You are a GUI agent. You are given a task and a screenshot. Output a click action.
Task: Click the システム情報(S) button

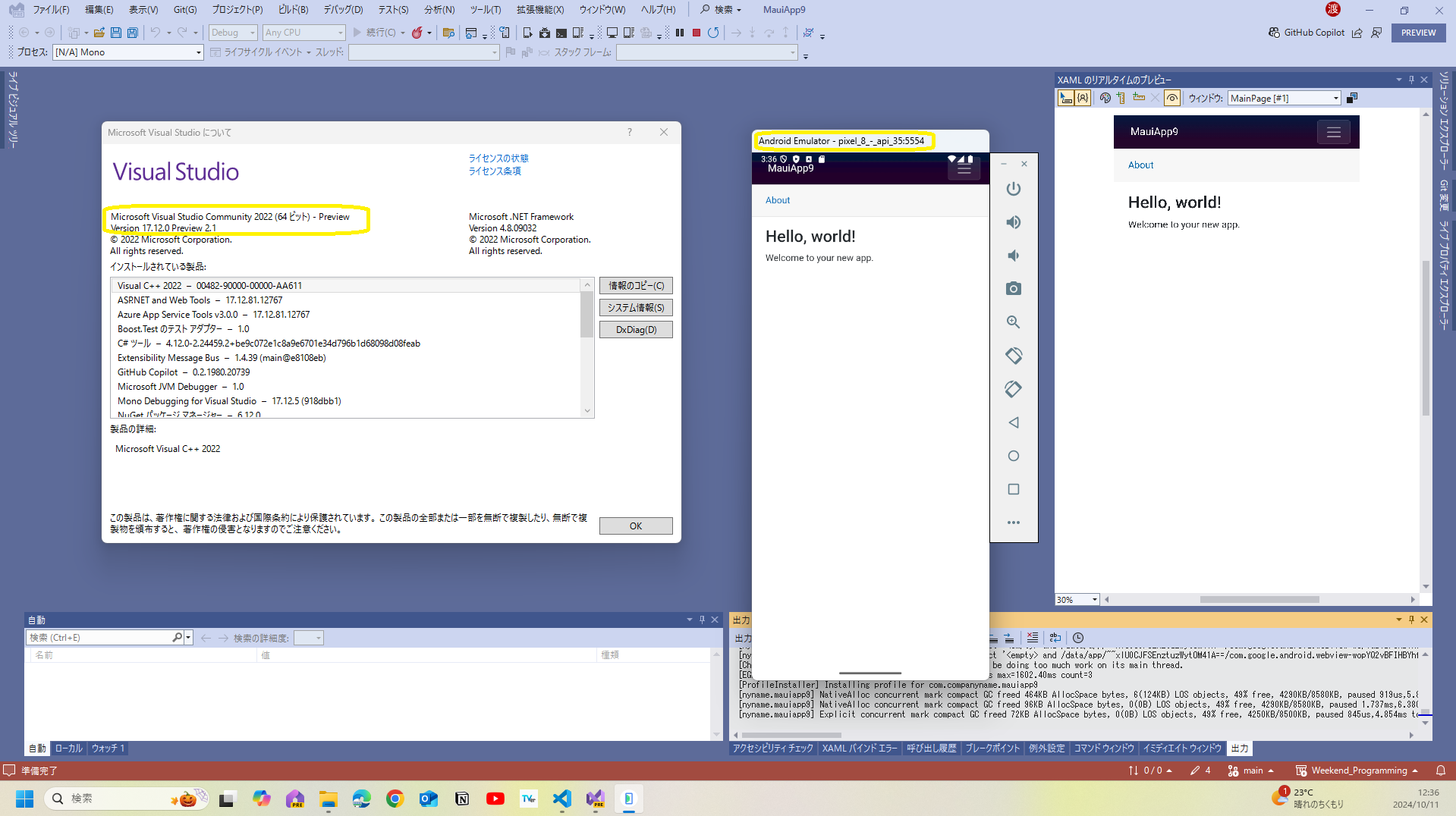636,308
